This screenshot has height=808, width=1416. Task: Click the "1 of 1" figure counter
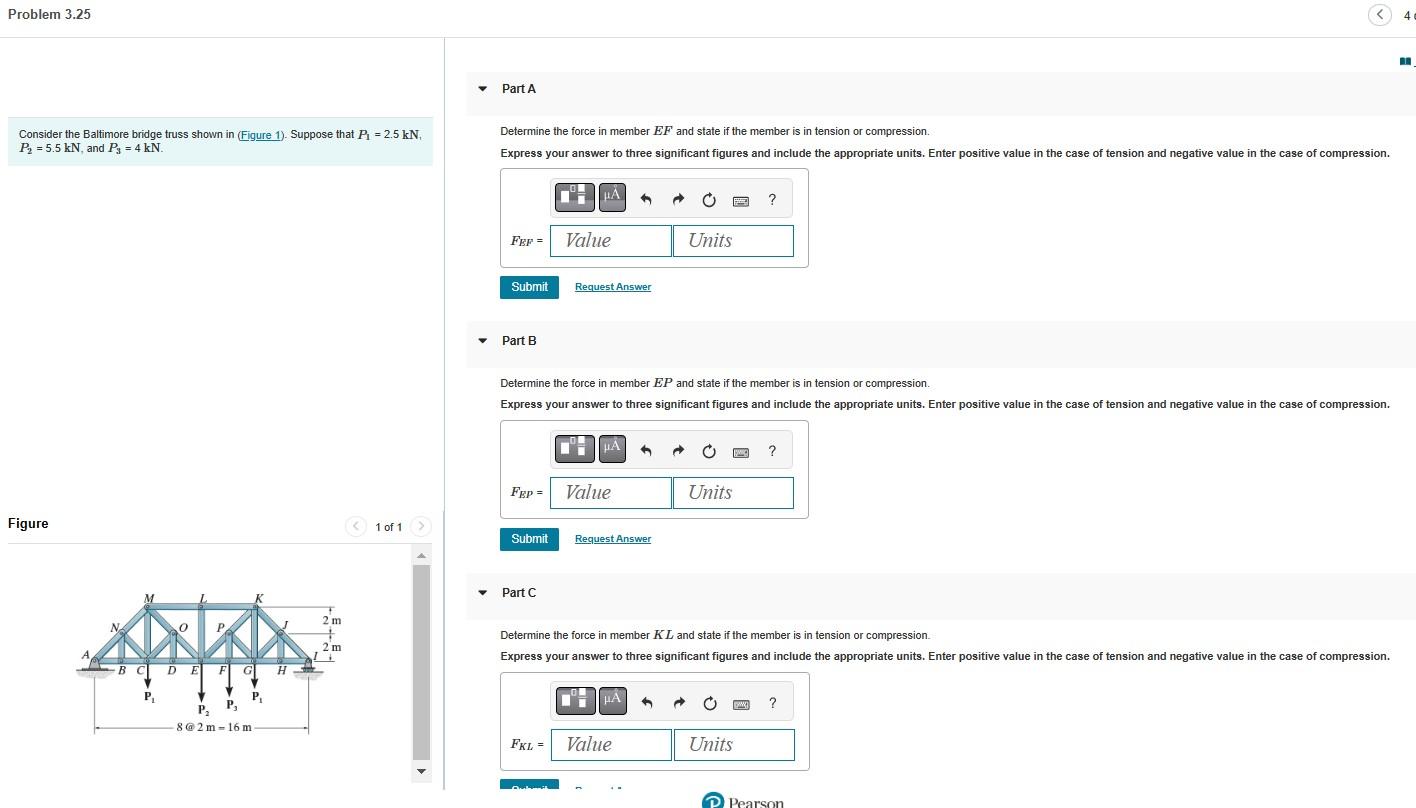389,527
